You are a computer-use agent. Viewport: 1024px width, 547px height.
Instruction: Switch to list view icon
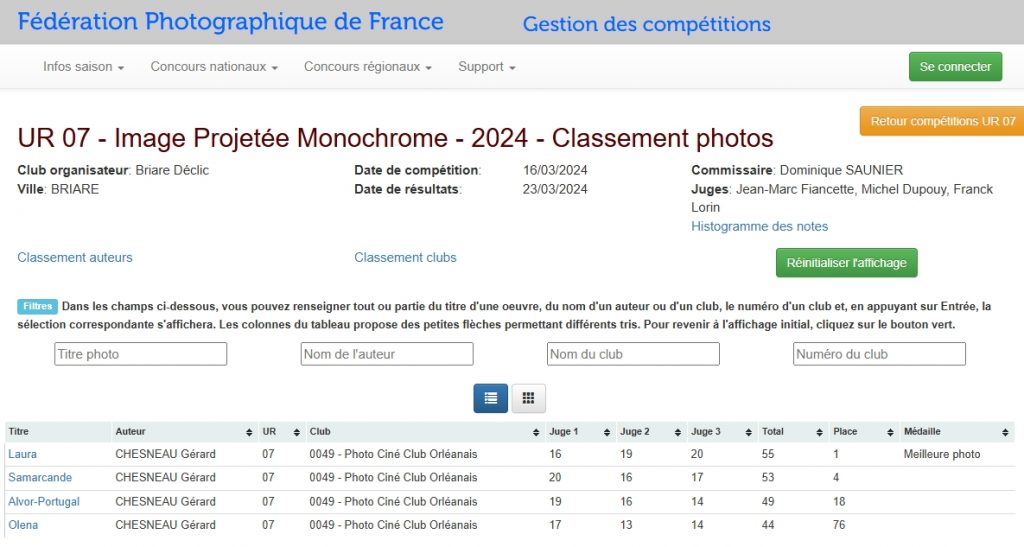490,398
